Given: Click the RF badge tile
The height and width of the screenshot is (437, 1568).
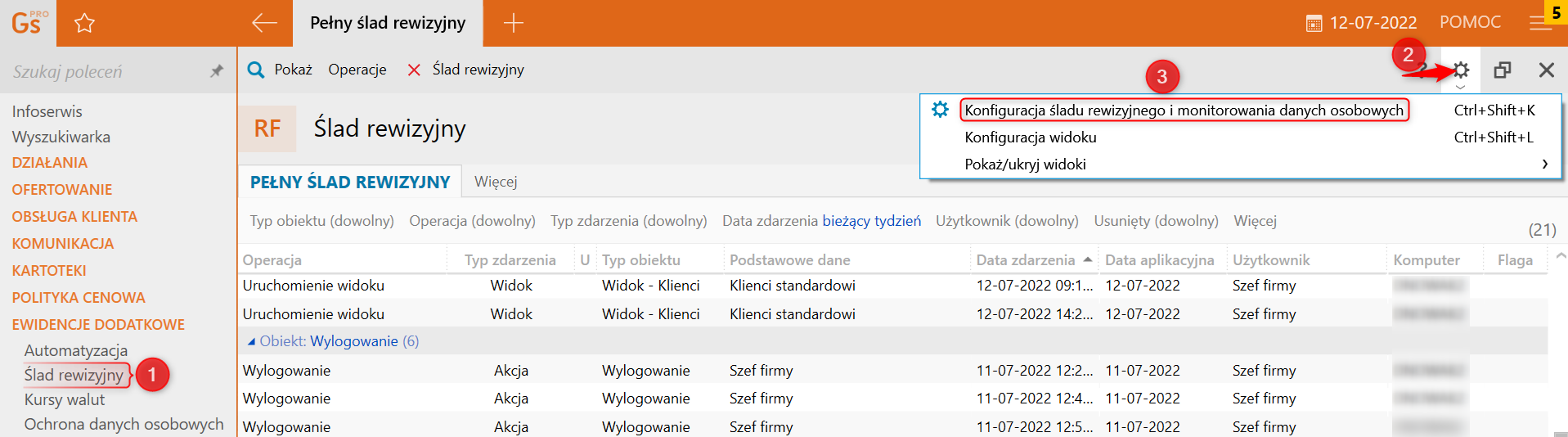Looking at the screenshot, I should point(267,128).
